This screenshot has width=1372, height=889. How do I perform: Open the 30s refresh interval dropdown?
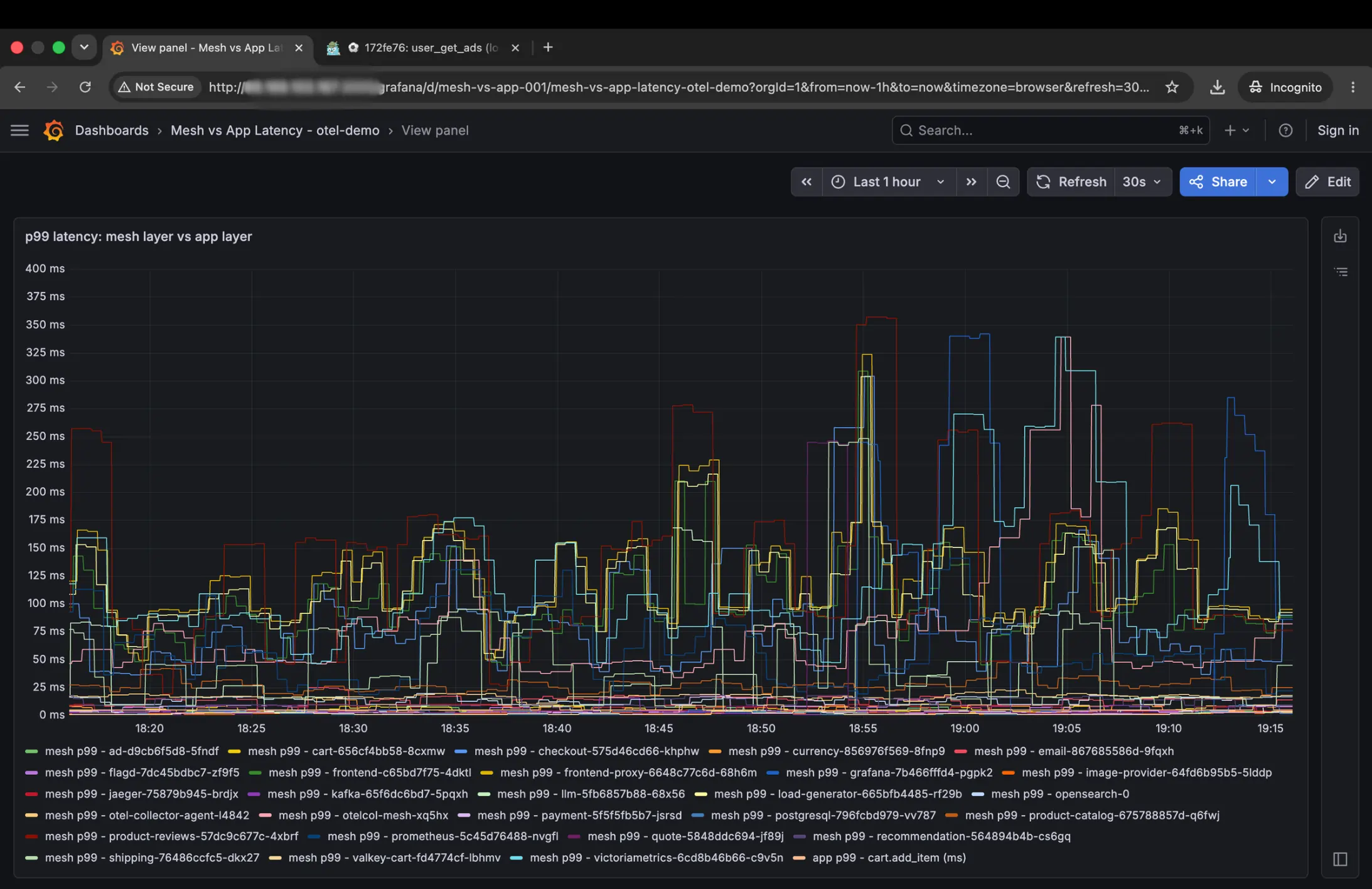[1142, 182]
